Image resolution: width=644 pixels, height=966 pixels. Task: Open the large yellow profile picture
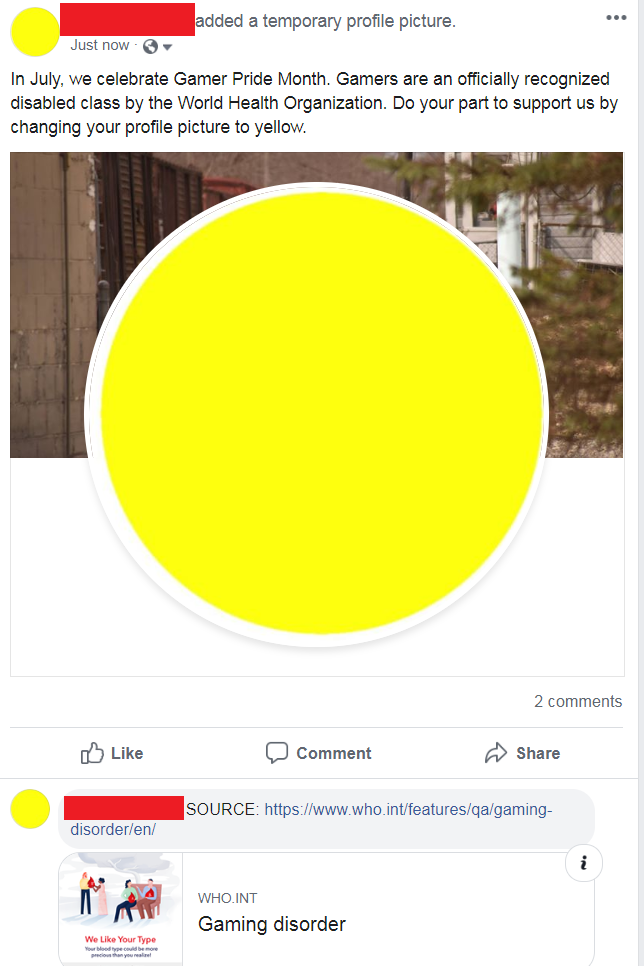321,413
